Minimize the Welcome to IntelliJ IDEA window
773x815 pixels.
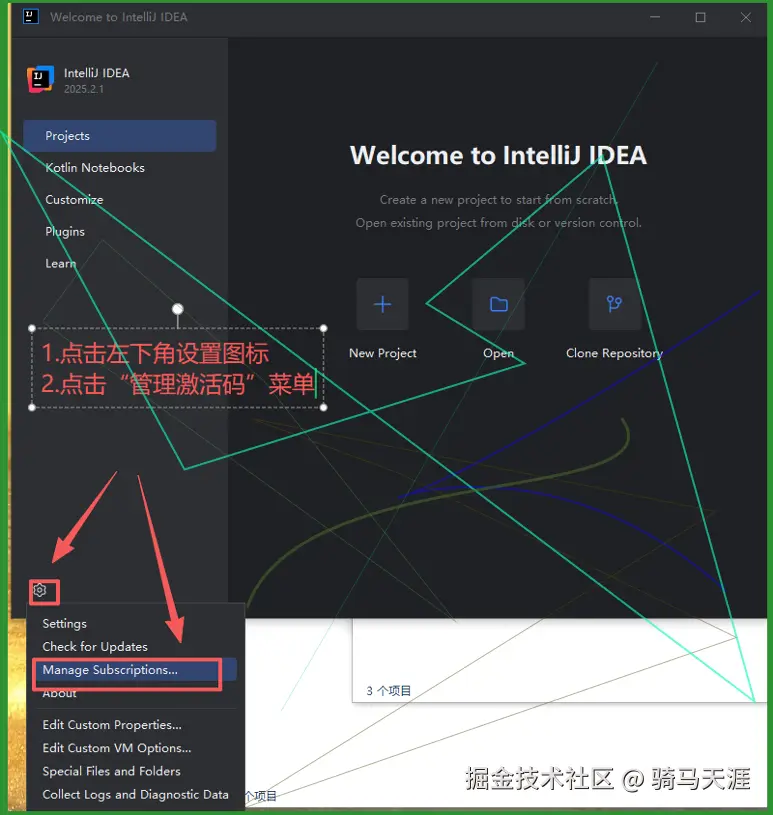[x=655, y=17]
